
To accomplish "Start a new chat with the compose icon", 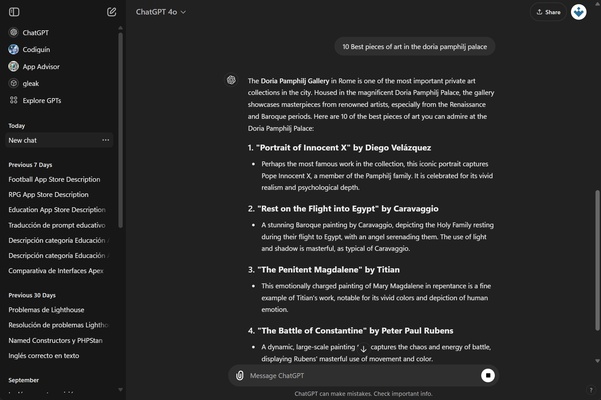I will (112, 12).
